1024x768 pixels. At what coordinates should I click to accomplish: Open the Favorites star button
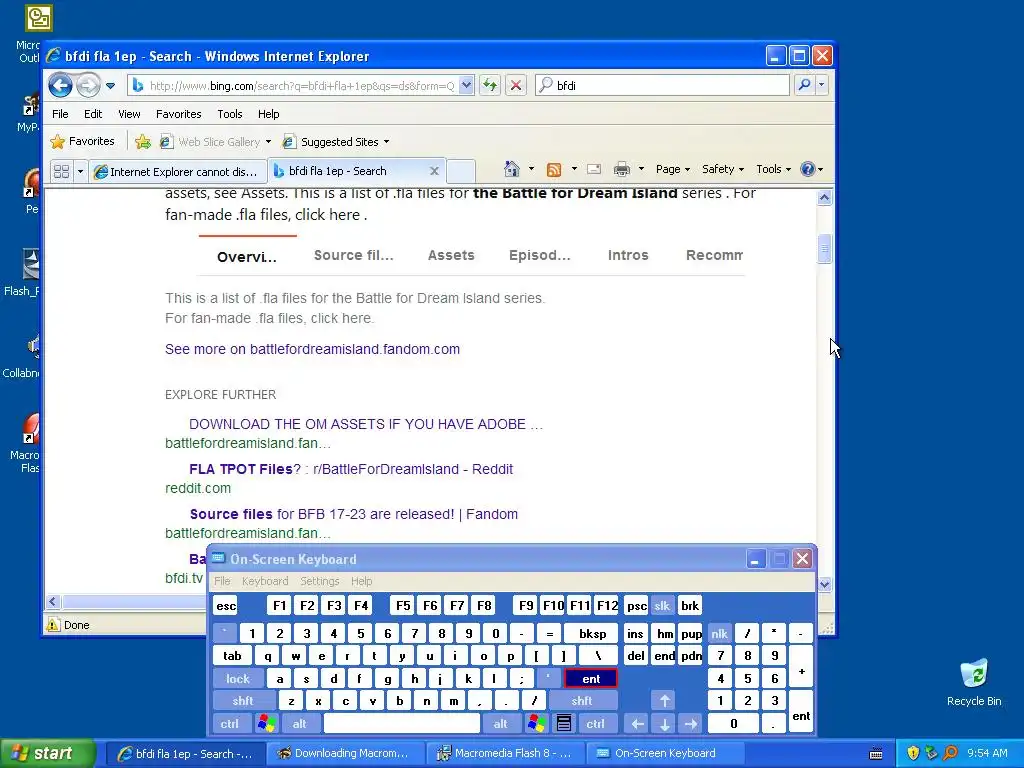[x=82, y=141]
